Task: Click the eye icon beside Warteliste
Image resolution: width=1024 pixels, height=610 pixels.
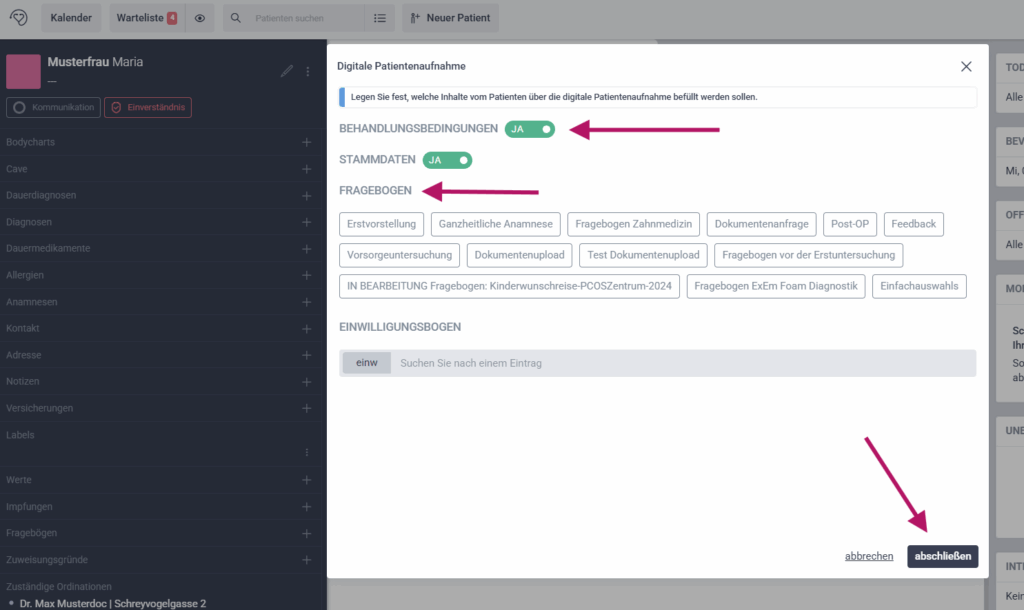Action: click(x=200, y=18)
